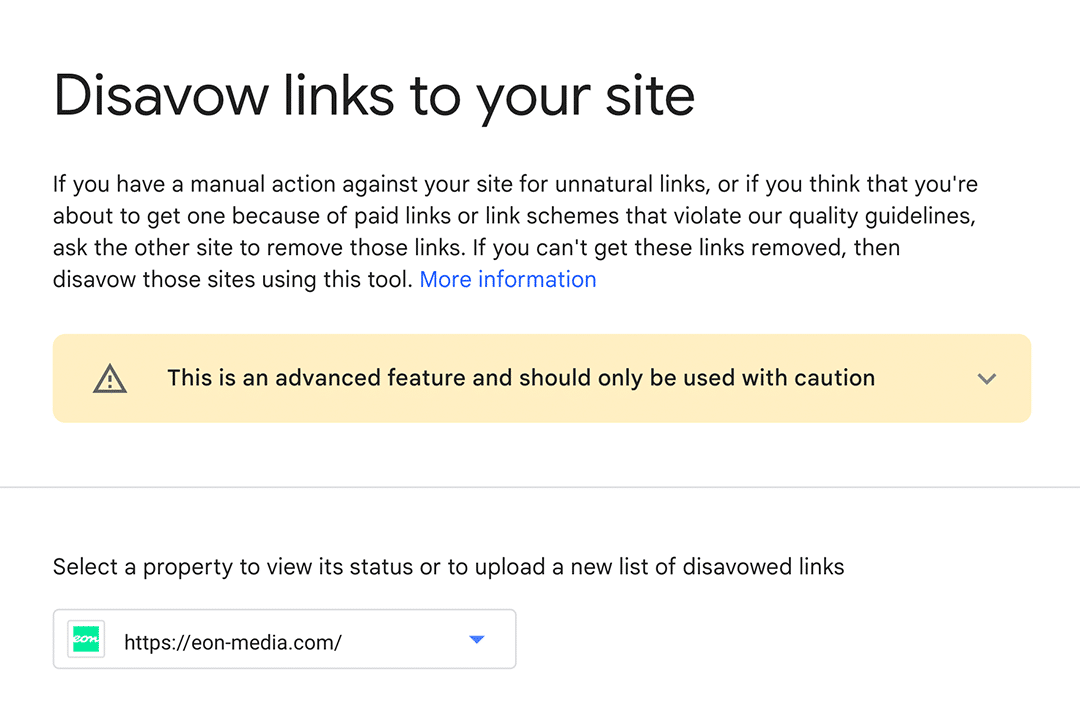Image resolution: width=1080 pixels, height=720 pixels.
Task: Click the "Disavow links to your site" heading
Action: [374, 96]
